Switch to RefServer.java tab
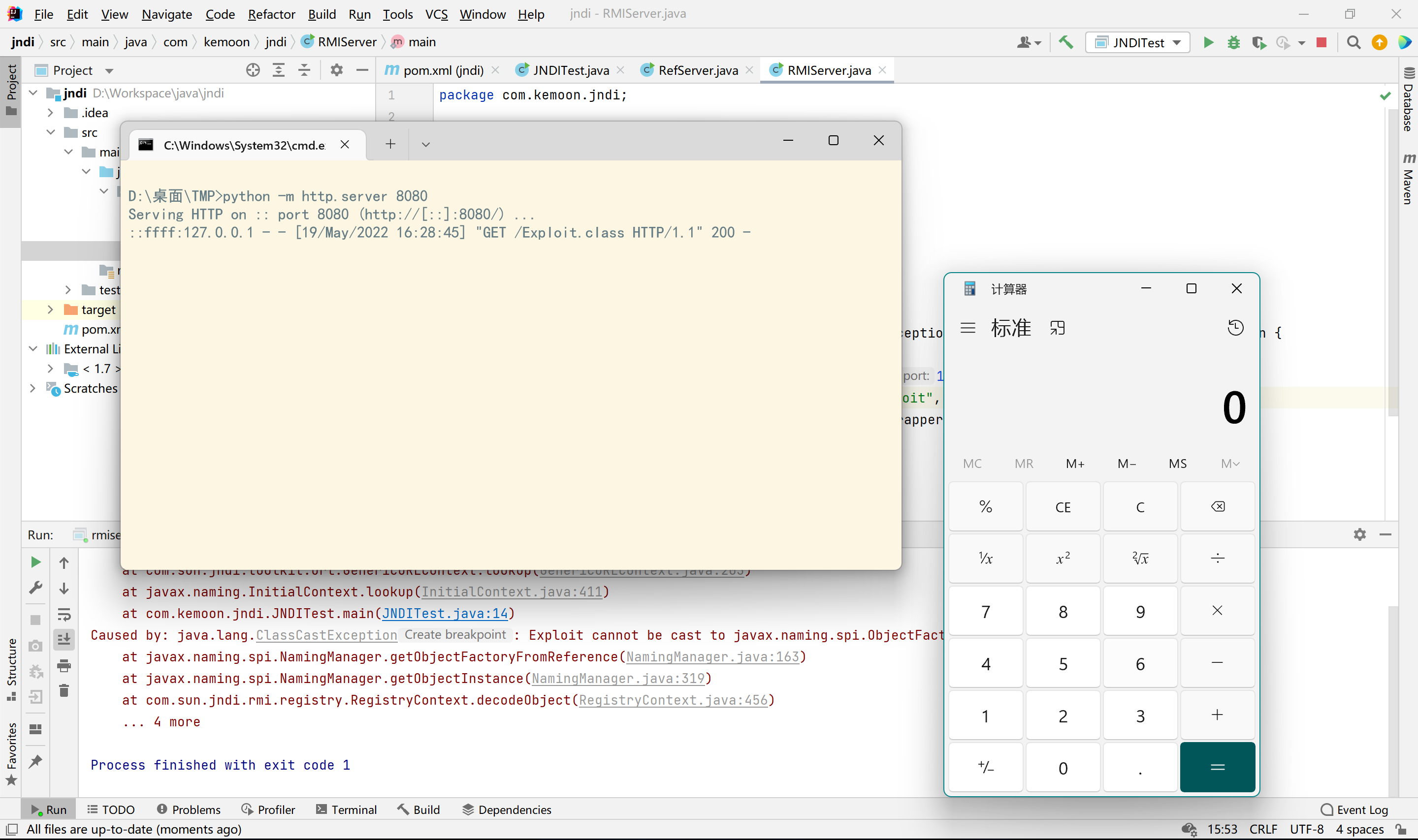1418x840 pixels. 698,70
